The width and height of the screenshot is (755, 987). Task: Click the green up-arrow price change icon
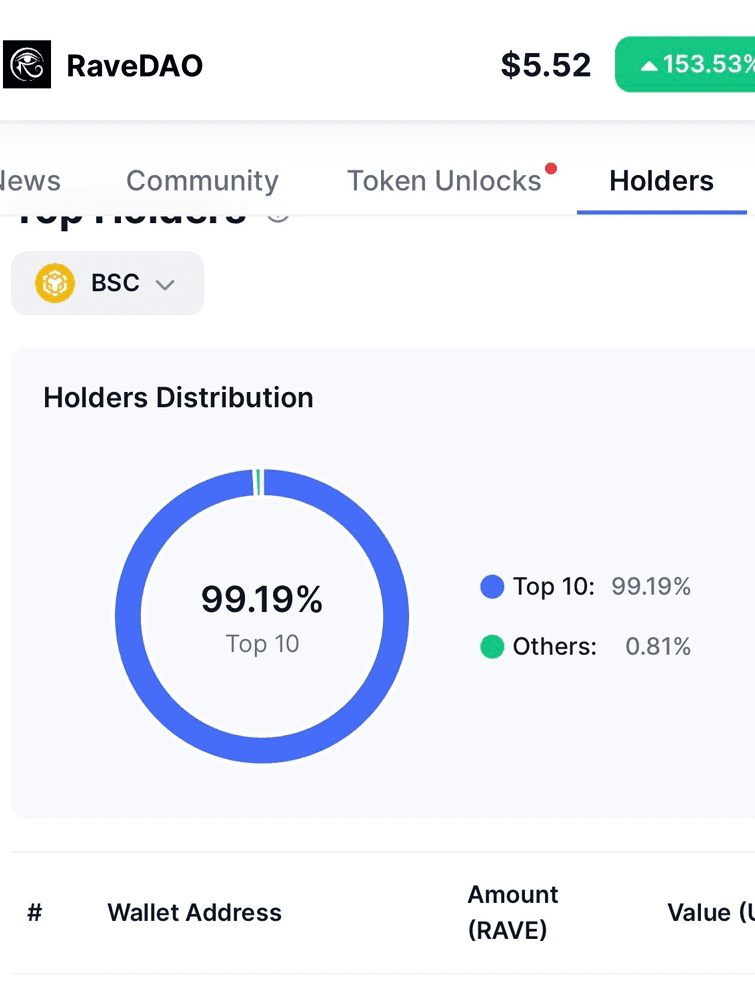[649, 65]
